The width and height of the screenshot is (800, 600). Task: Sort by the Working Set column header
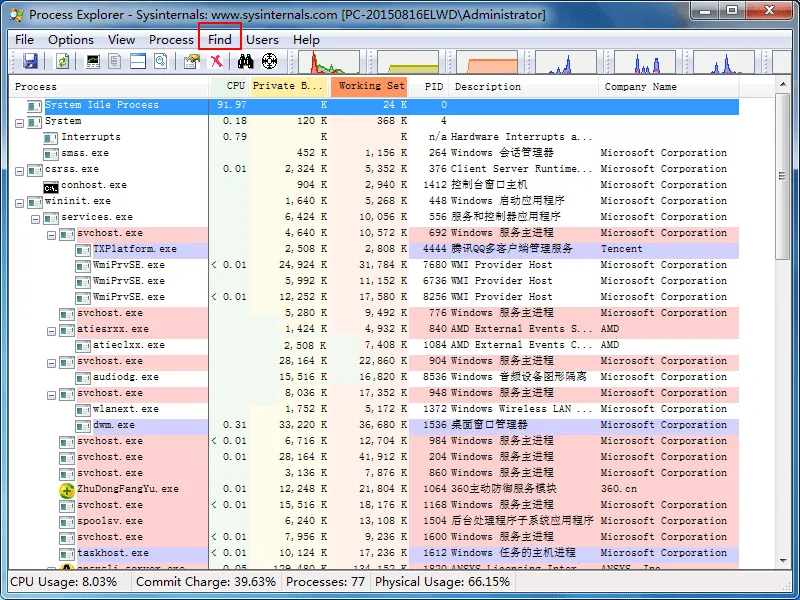[369, 86]
